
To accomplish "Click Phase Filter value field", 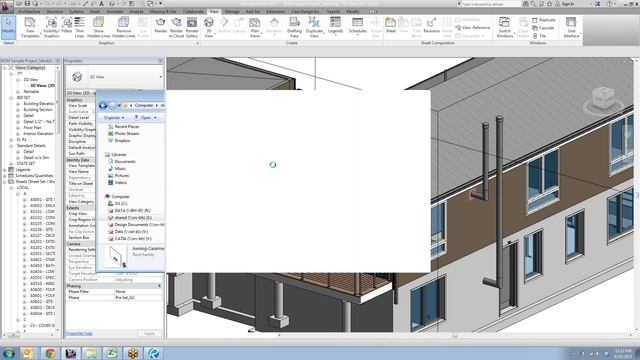I will 138,291.
